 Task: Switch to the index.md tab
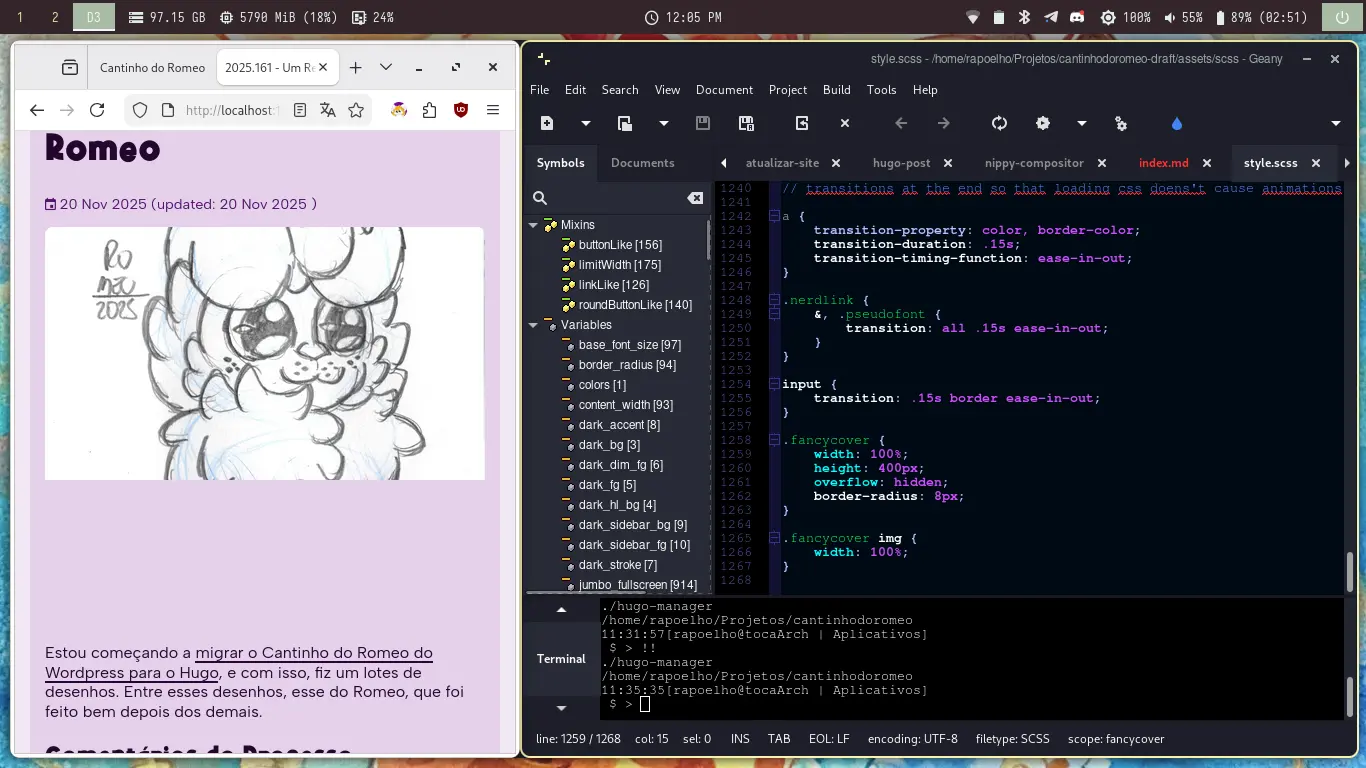(x=1163, y=163)
